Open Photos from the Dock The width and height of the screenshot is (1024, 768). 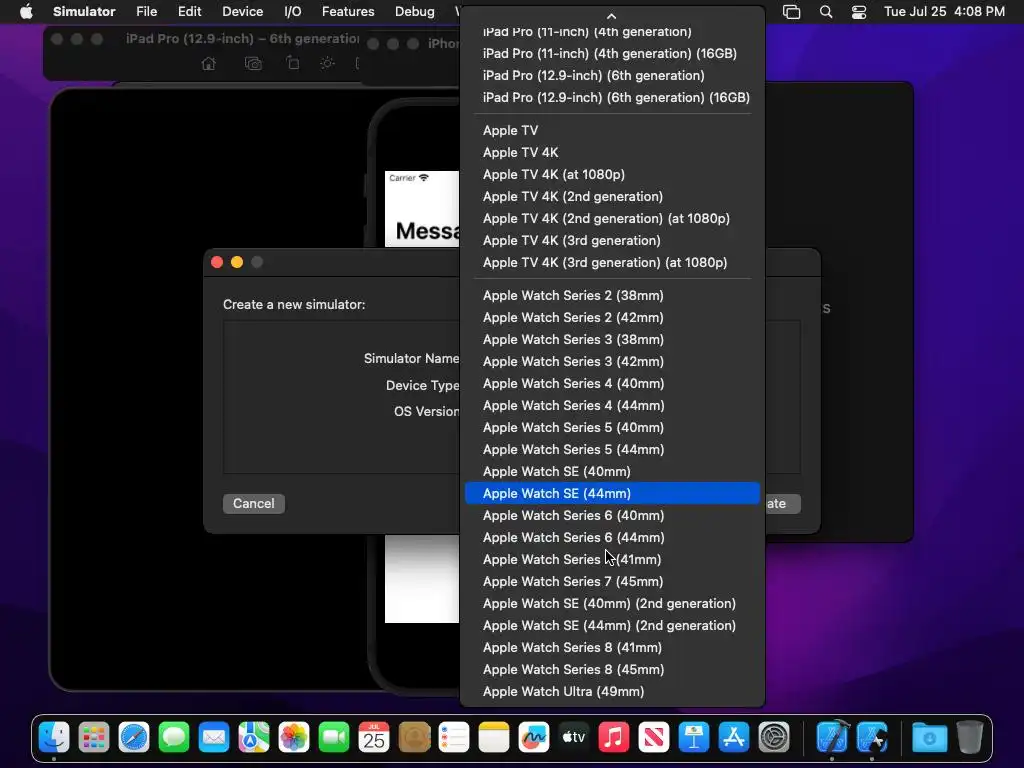(x=294, y=738)
